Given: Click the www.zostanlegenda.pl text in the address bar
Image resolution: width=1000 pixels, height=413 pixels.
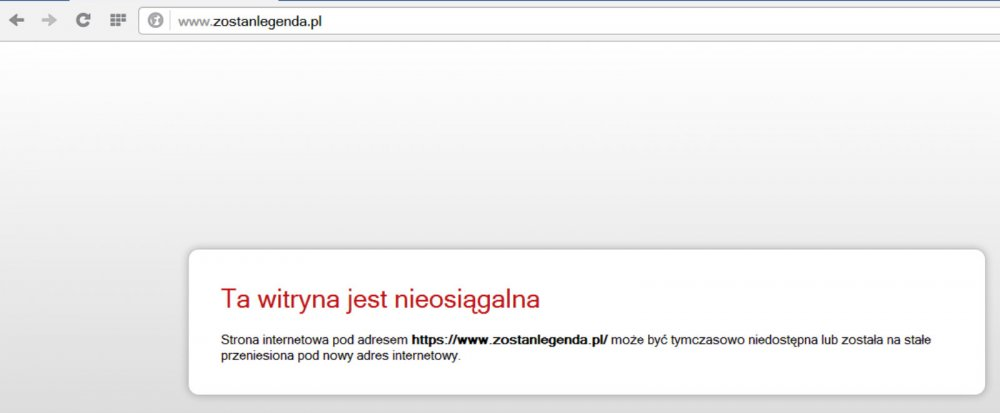Looking at the screenshot, I should pyautogui.click(x=250, y=21).
